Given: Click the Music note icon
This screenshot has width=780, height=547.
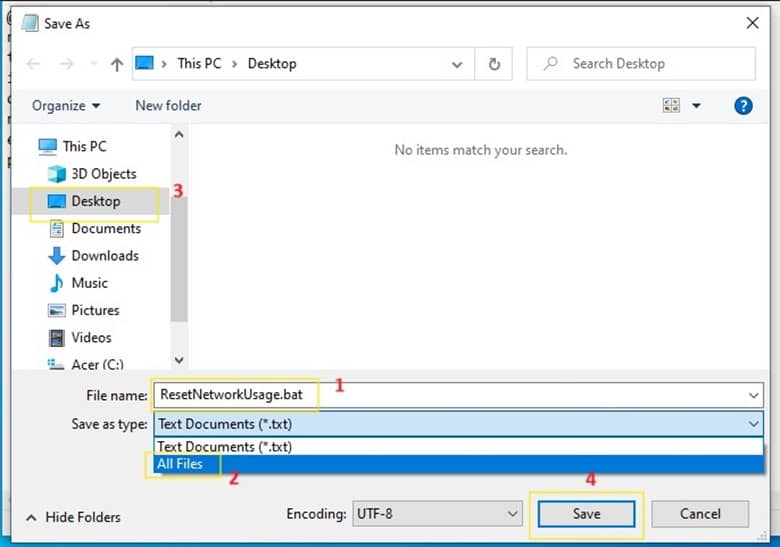Looking at the screenshot, I should coord(57,283).
